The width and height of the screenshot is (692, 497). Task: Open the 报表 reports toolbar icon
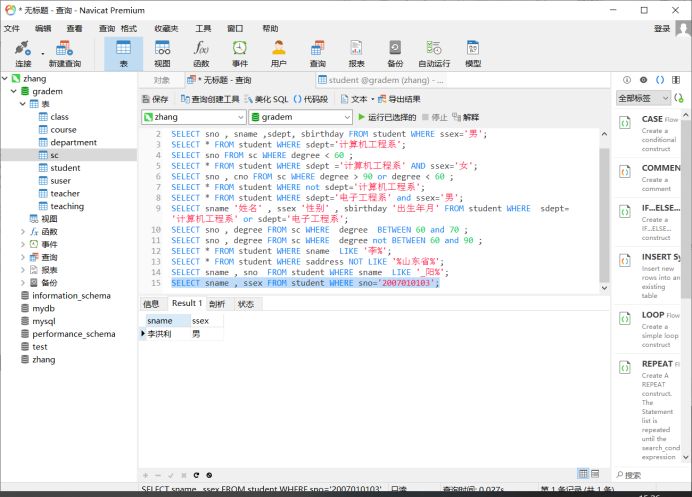356,54
